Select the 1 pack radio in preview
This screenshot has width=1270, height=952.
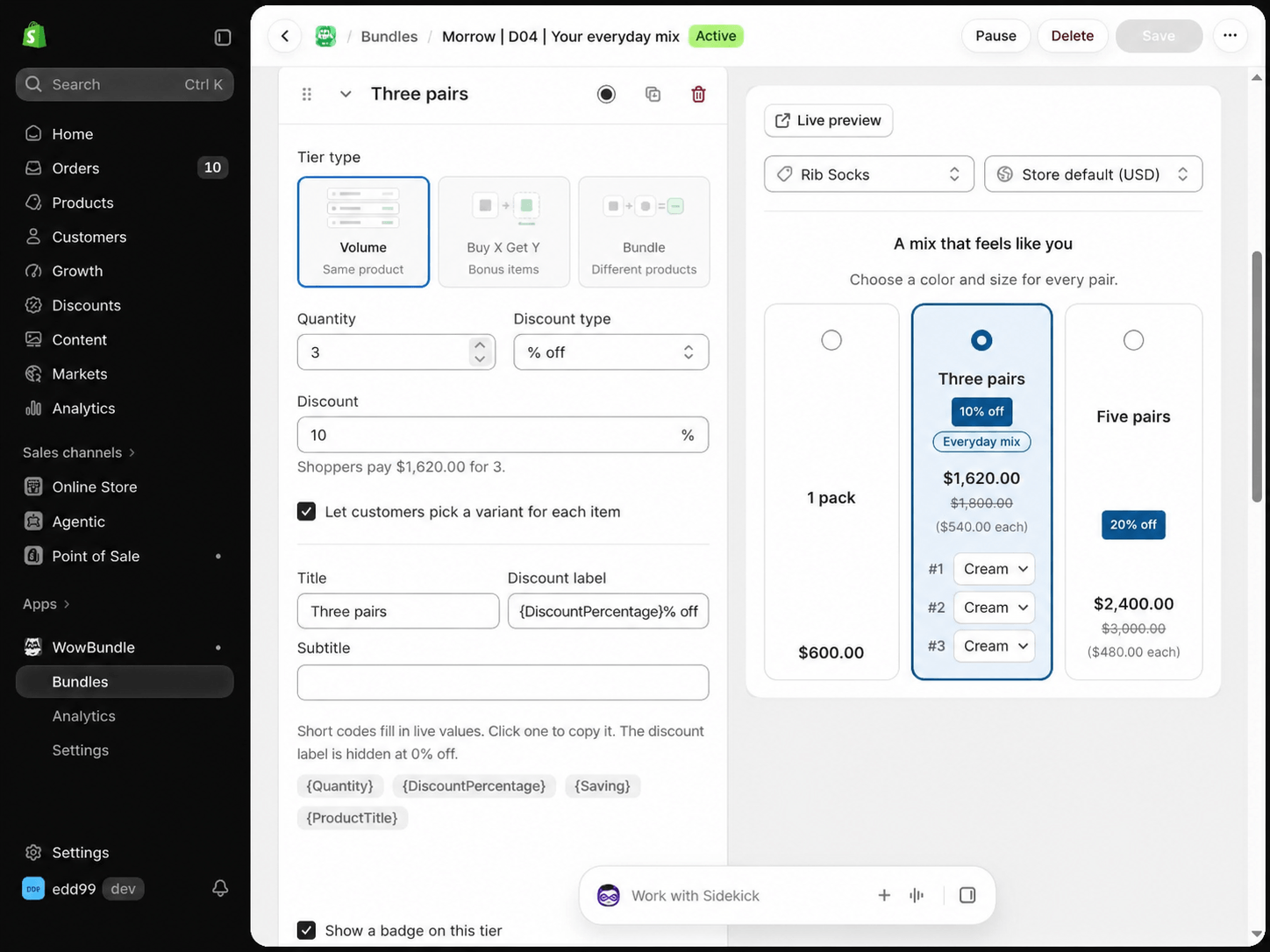[831, 340]
